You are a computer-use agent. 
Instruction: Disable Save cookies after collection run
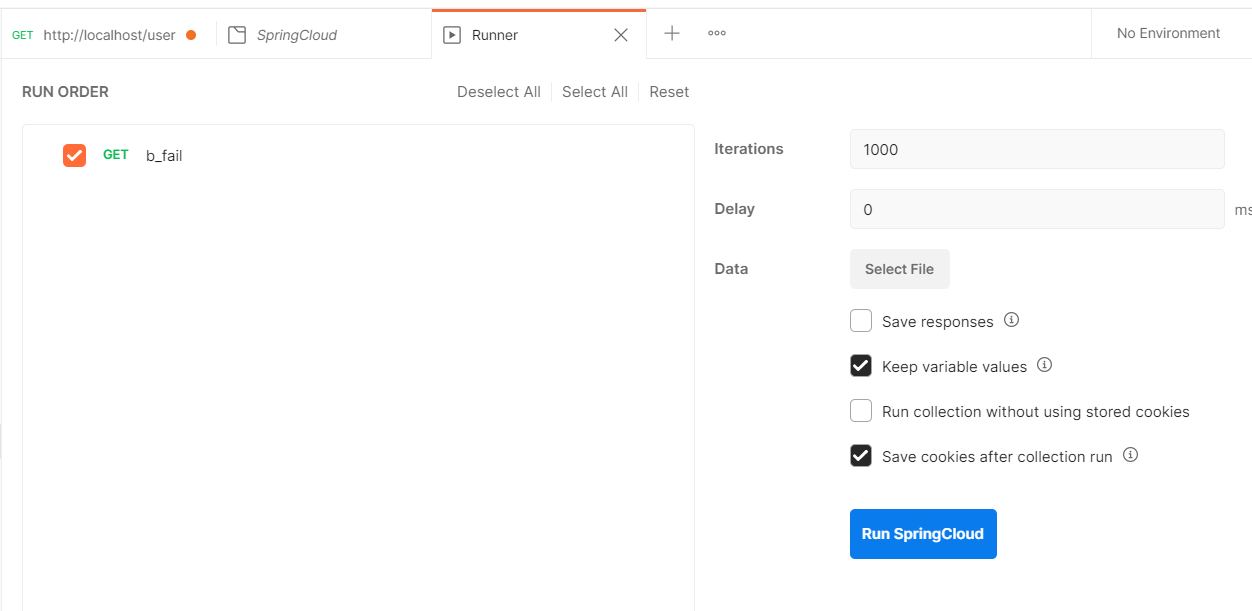[x=861, y=456]
